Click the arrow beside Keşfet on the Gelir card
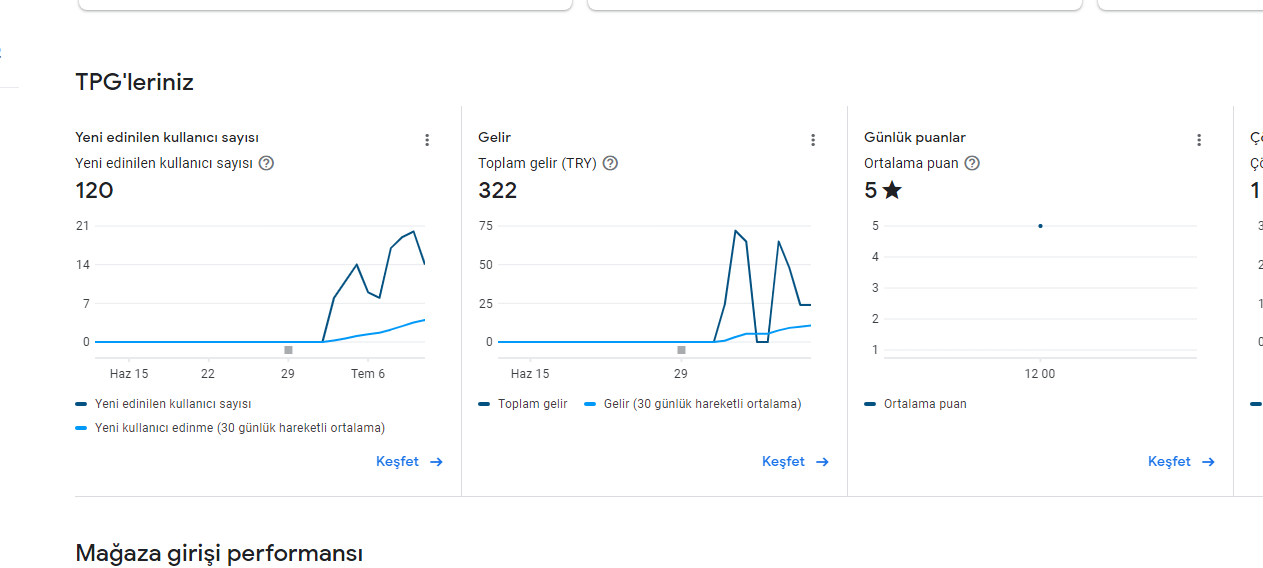This screenshot has height=568, width=1263. click(822, 462)
